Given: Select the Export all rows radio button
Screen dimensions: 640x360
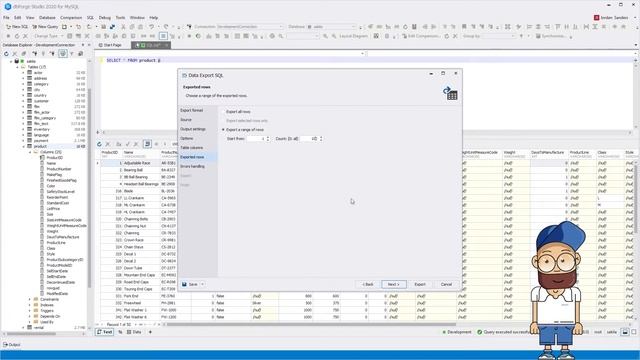Looking at the screenshot, I should point(223,111).
